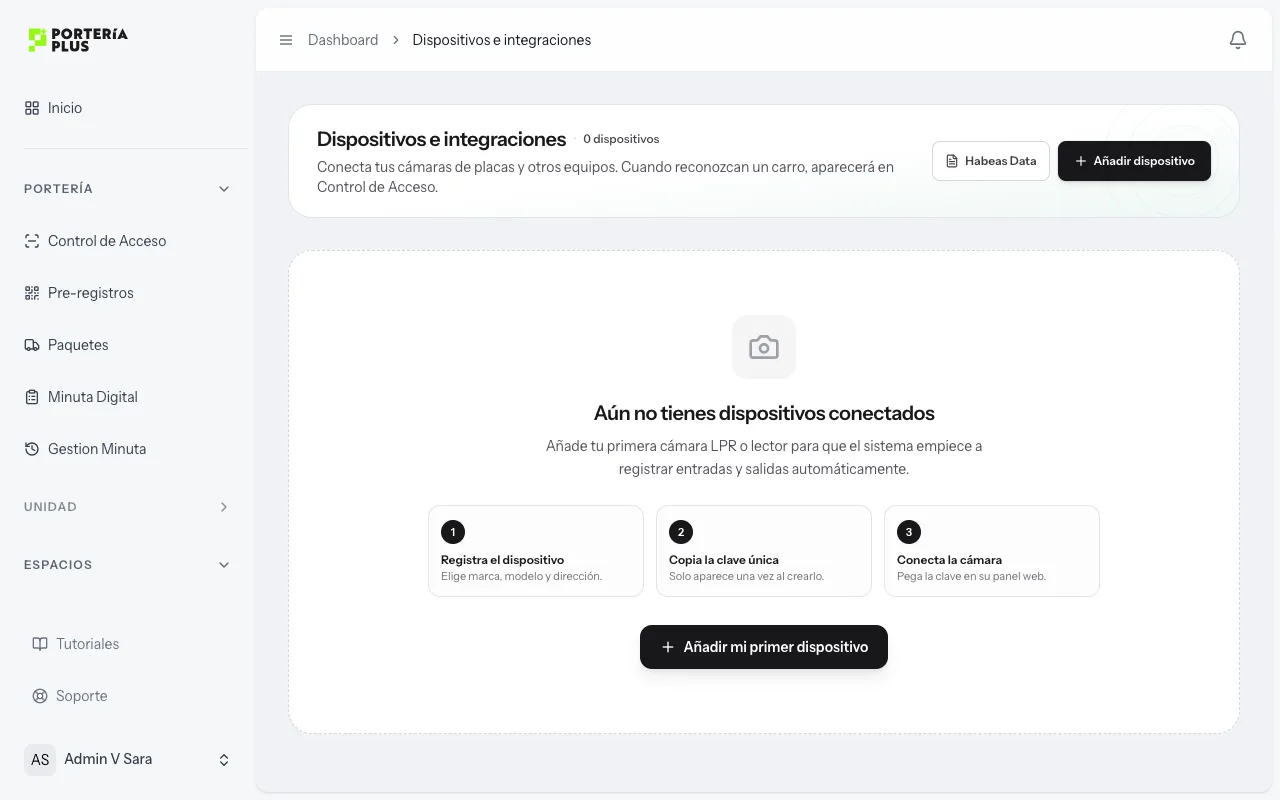Click the Control de Acceso scan icon
The height and width of the screenshot is (800, 1280).
[32, 241]
